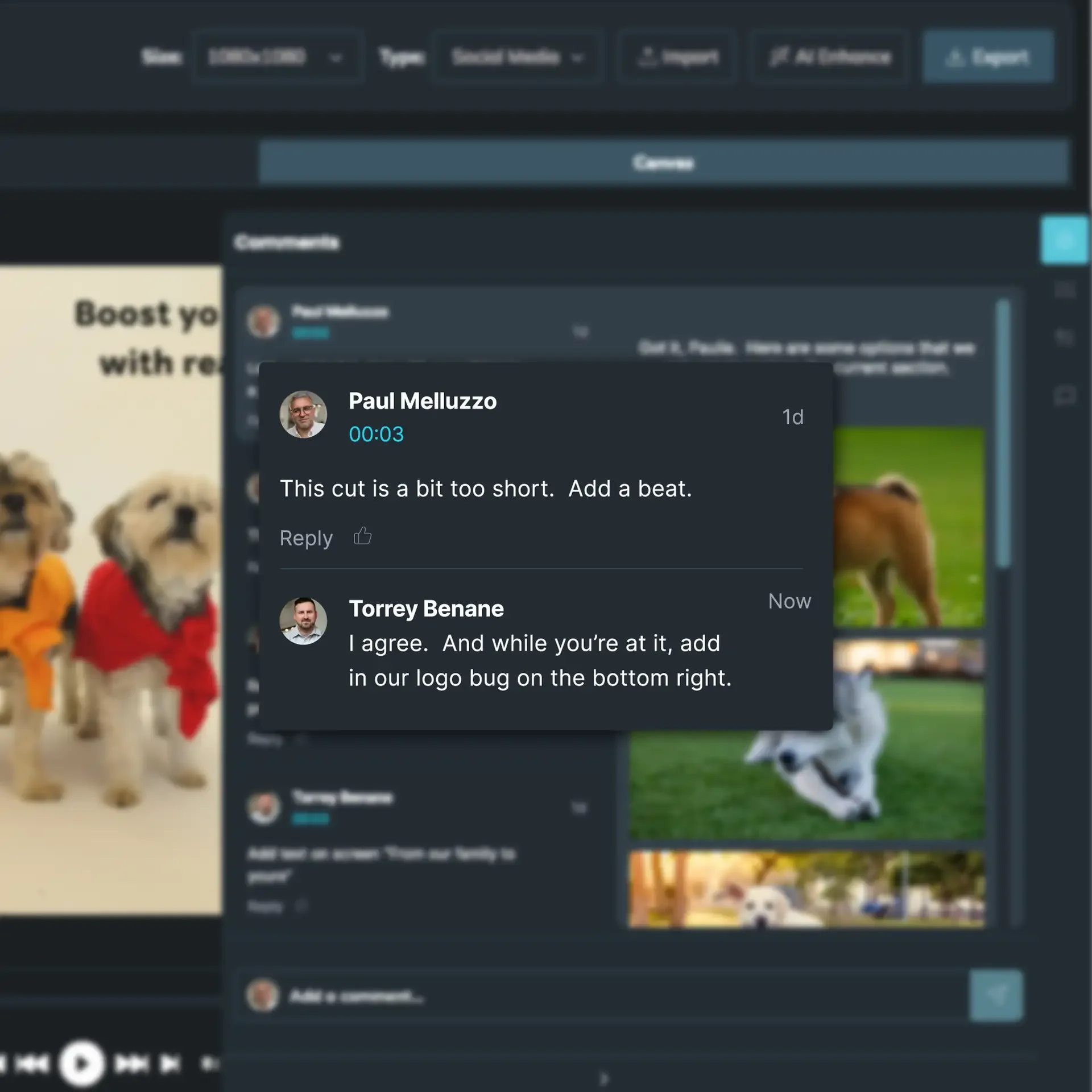Open the Size dropdown
Image resolution: width=1092 pixels, height=1092 pixels.
pos(277,57)
